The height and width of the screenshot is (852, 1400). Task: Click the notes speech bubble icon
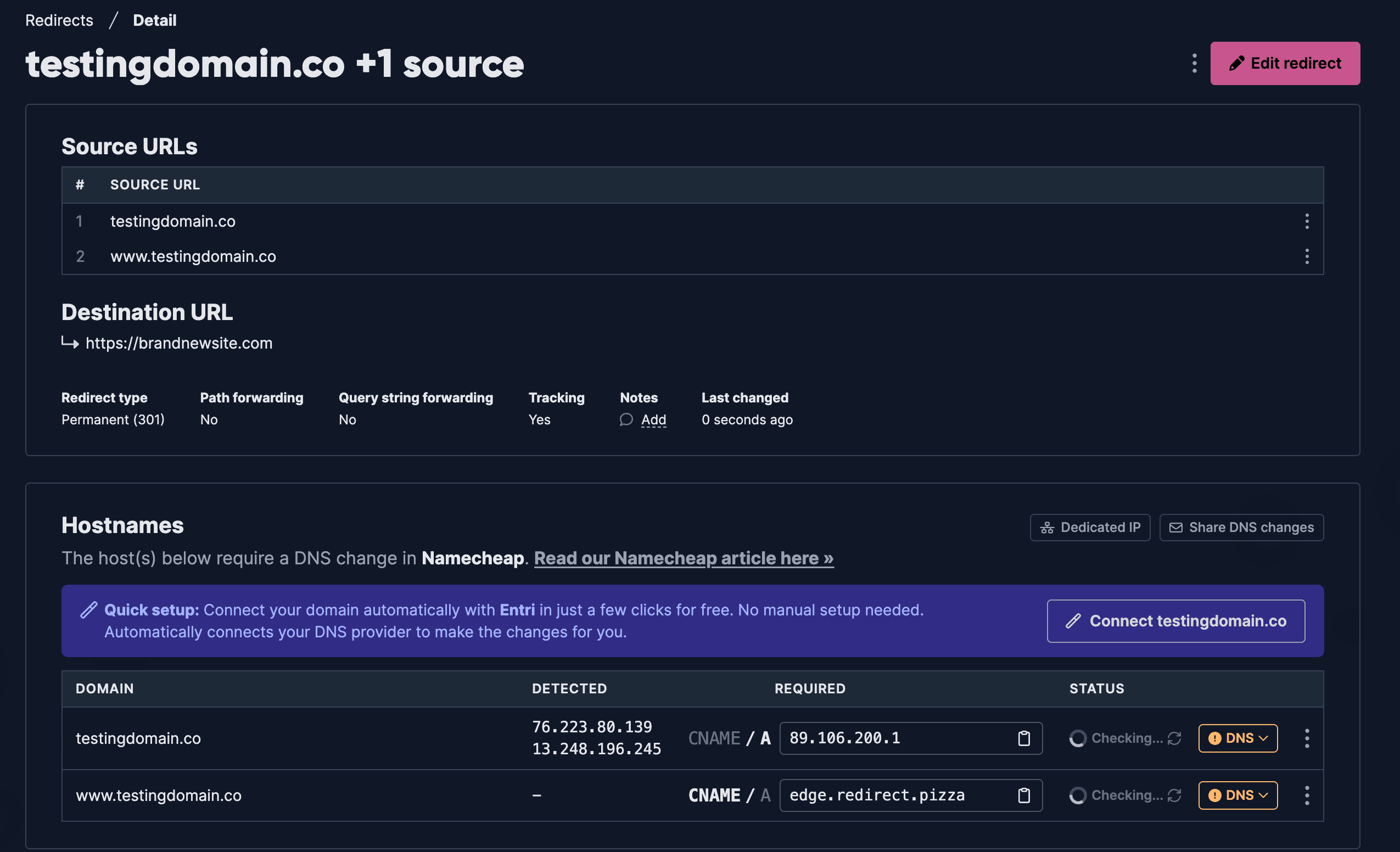(x=626, y=420)
